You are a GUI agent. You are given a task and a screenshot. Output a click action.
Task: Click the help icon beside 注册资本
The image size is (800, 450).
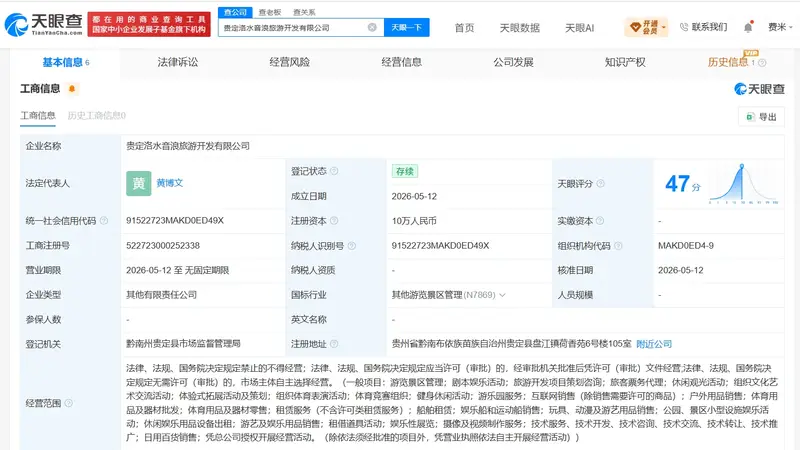pos(334,220)
